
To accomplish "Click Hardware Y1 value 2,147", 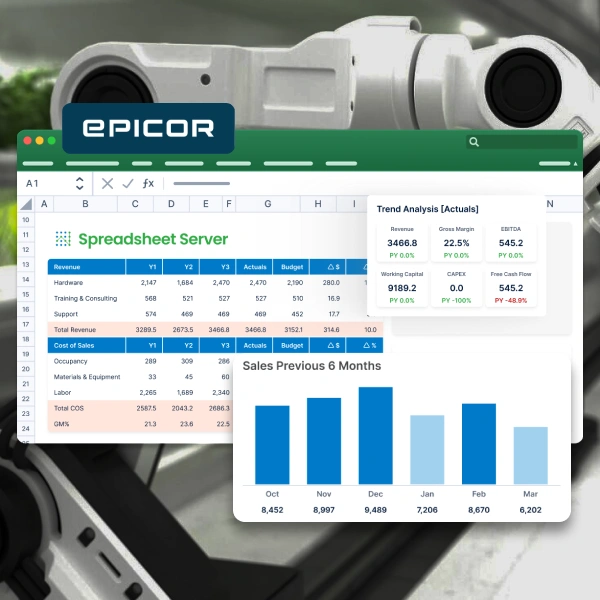I will pos(148,283).
